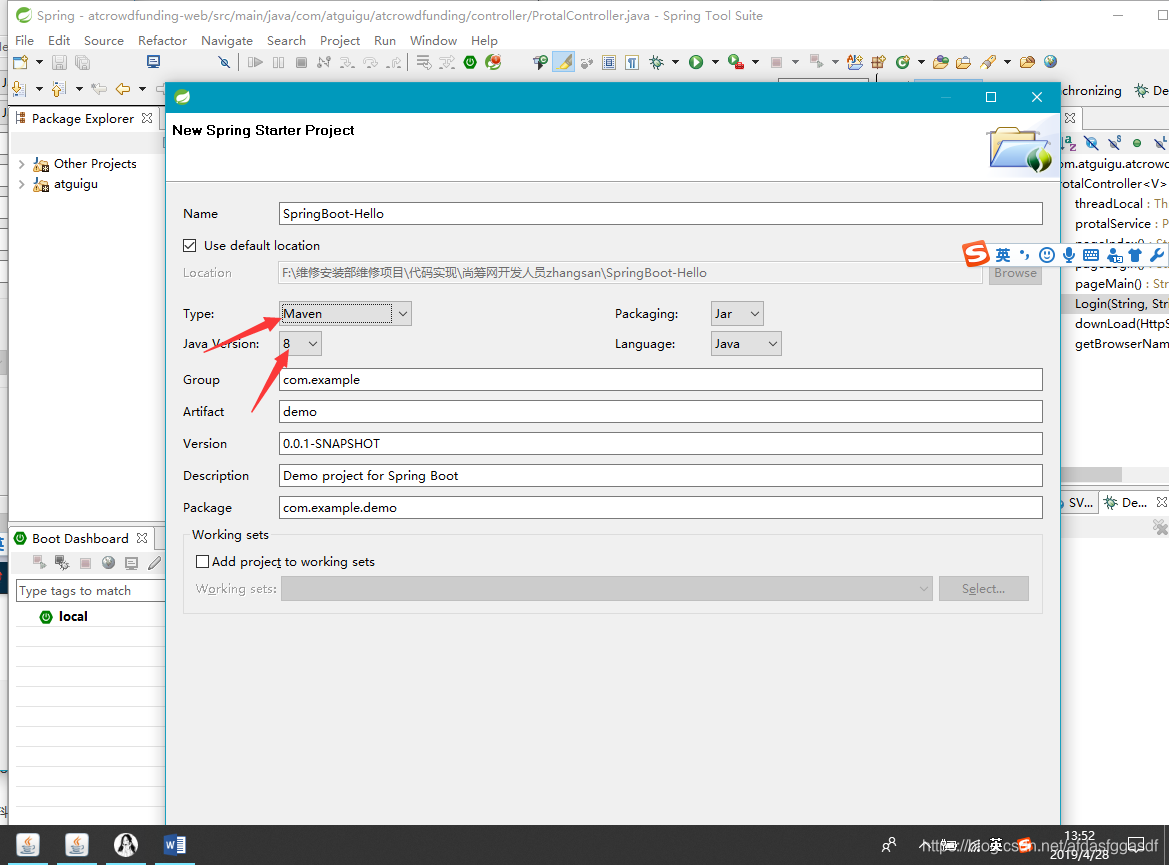Click the green Run play icon
This screenshot has width=1169, height=865.
[x=696, y=62]
